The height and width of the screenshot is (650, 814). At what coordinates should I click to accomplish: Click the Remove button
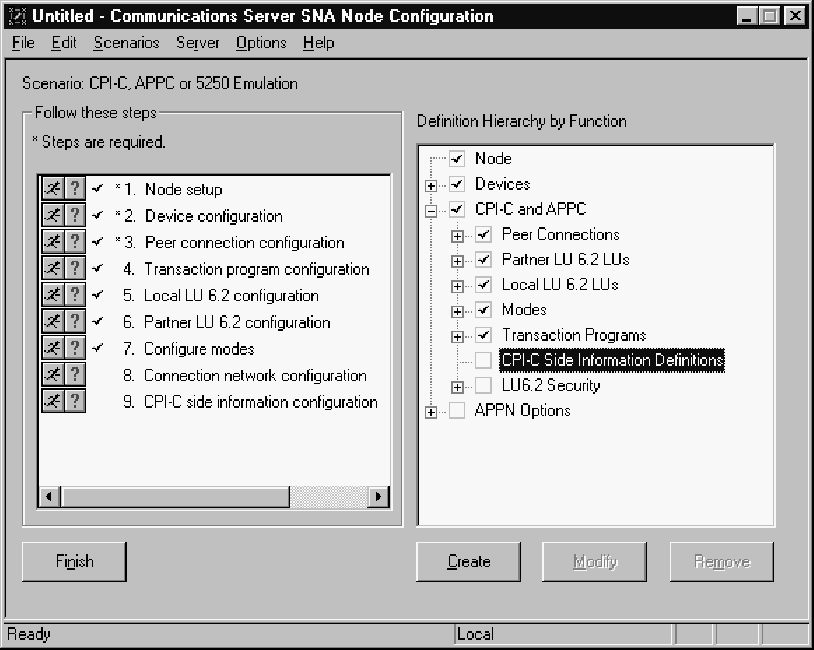point(722,562)
